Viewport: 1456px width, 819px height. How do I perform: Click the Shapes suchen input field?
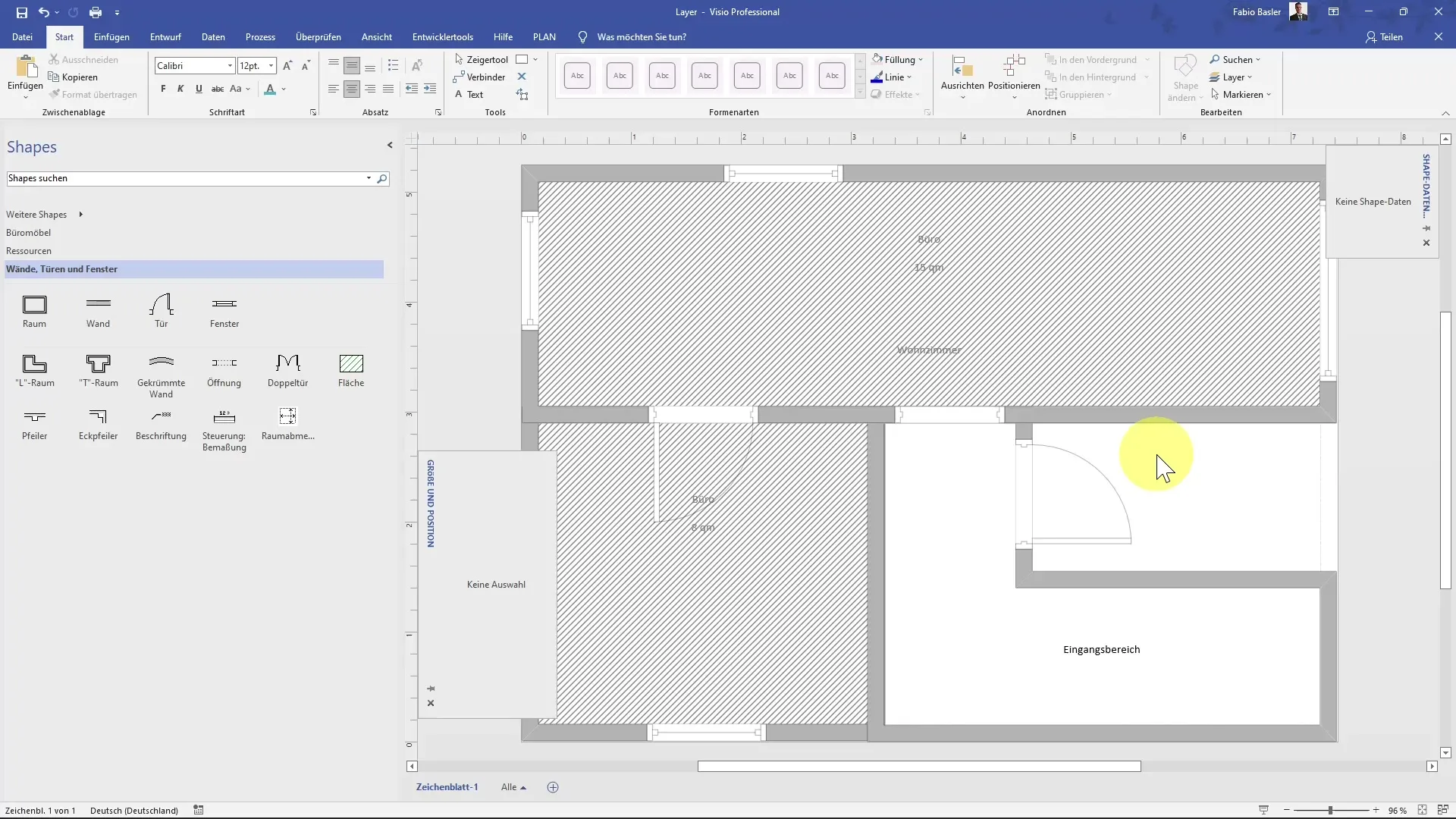186,178
